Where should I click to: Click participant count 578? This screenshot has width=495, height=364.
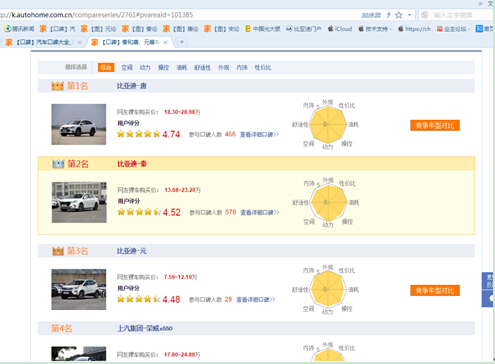(x=231, y=212)
